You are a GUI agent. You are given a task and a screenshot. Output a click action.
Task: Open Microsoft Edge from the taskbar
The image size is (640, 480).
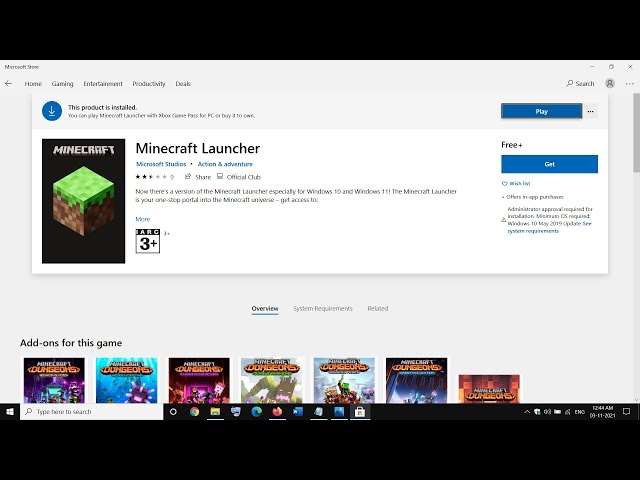256,412
